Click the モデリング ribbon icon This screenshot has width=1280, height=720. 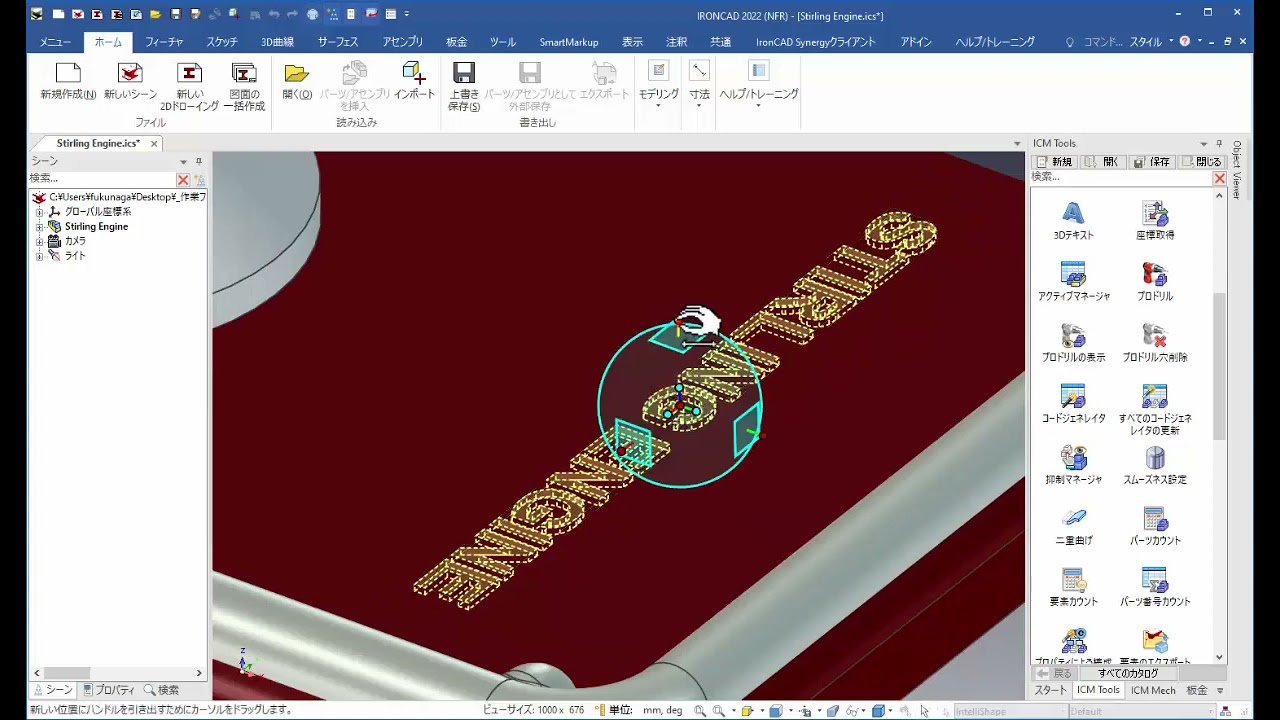point(658,71)
